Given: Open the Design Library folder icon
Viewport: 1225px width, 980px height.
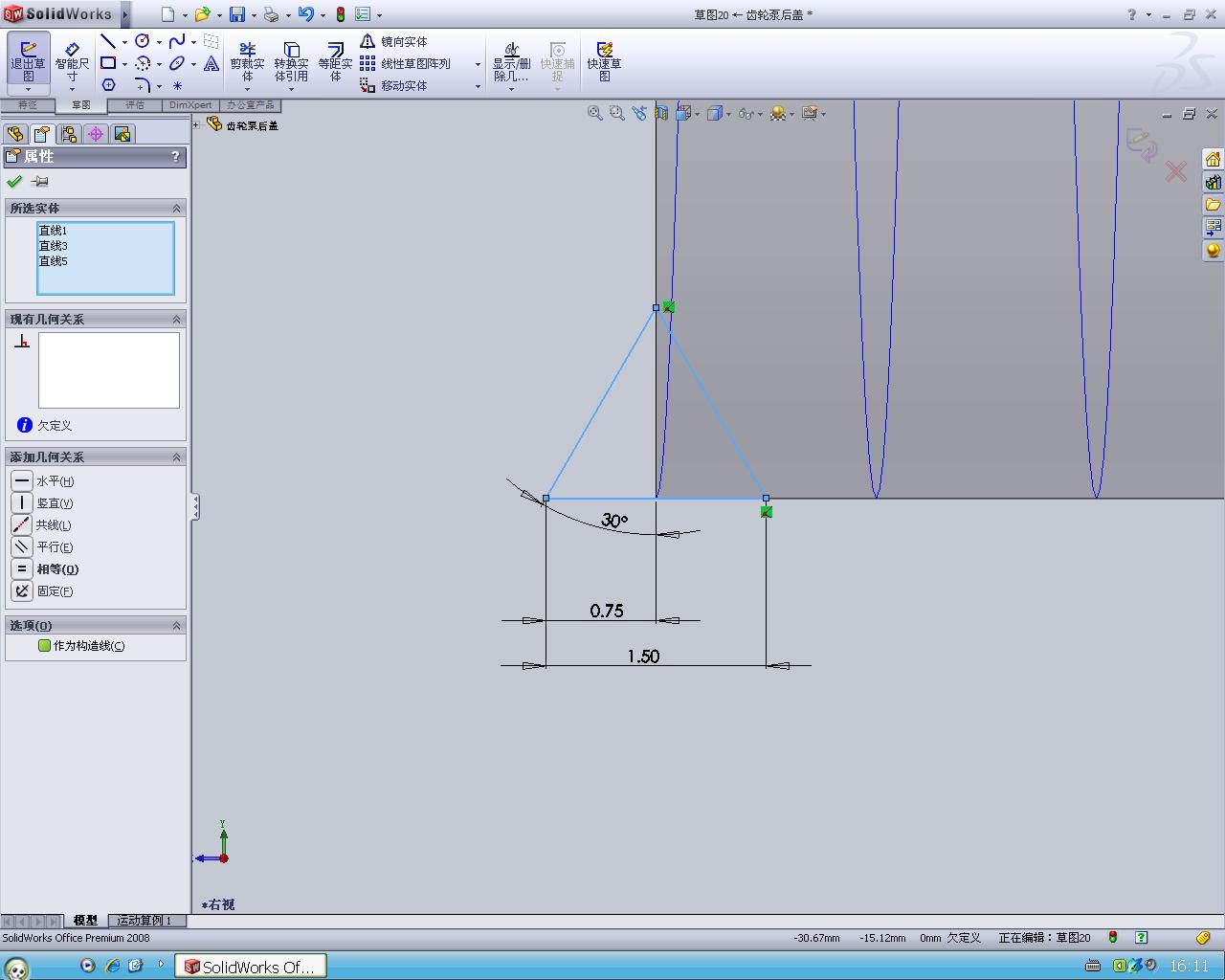Looking at the screenshot, I should [1213, 204].
